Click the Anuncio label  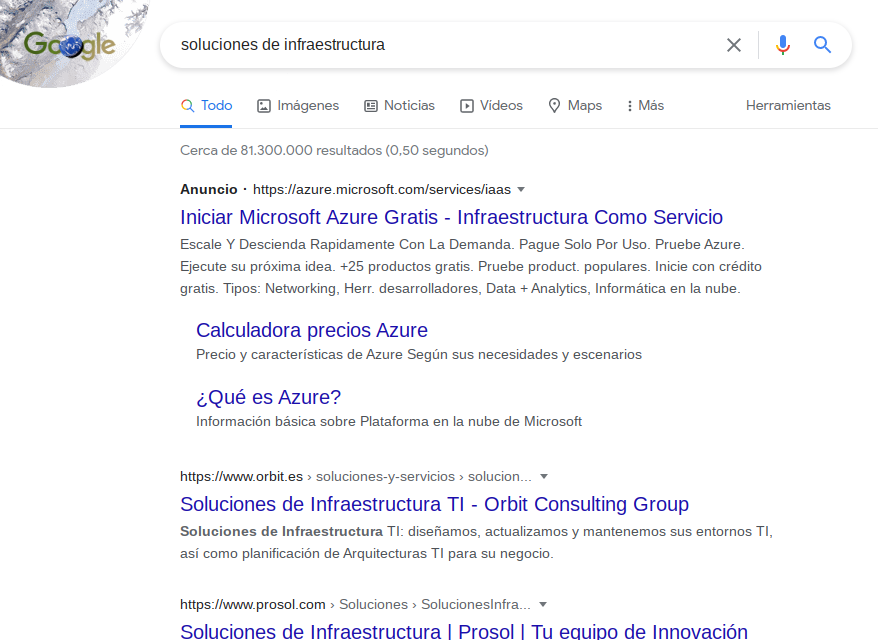209,190
